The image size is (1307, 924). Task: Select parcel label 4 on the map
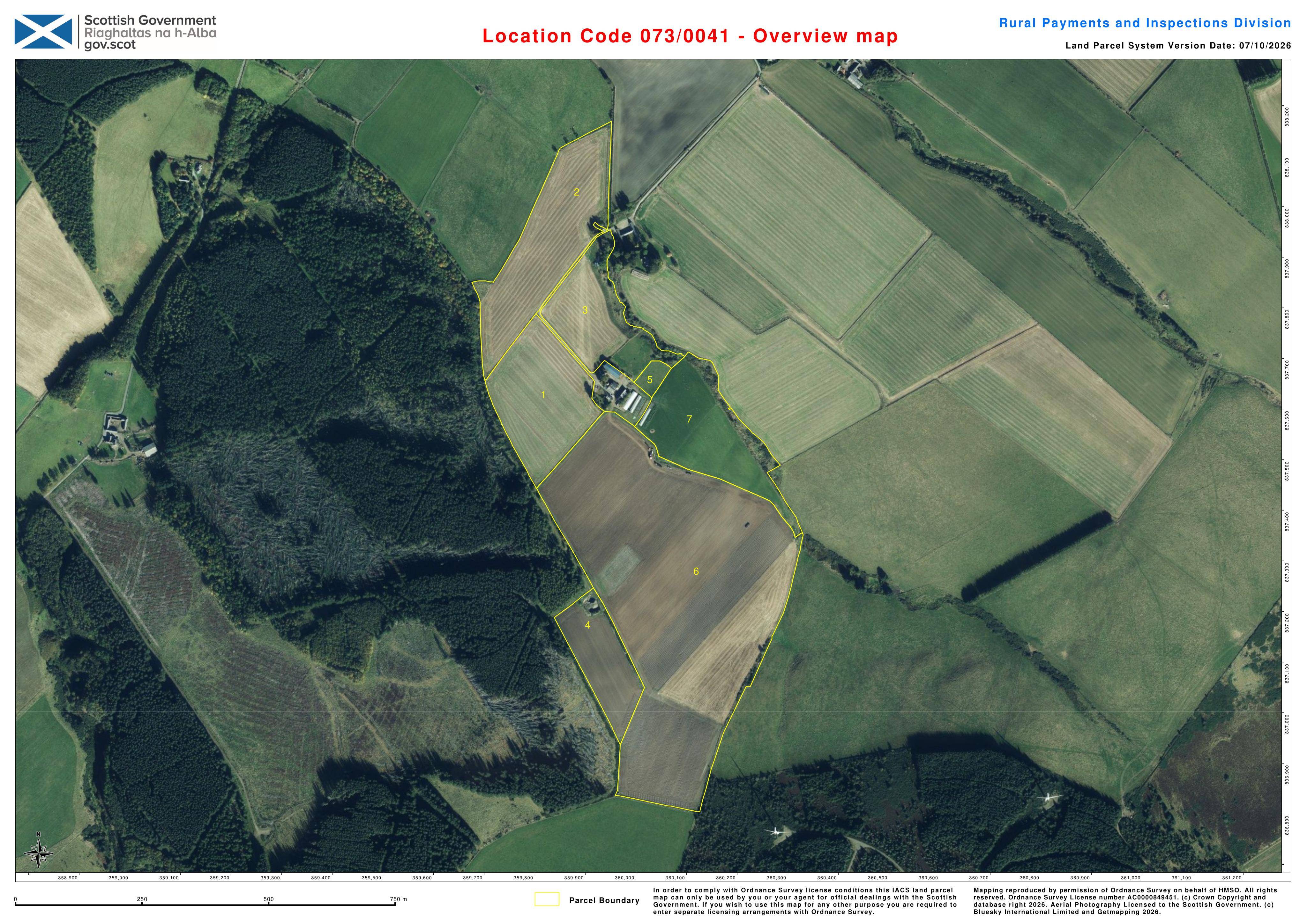[x=587, y=625]
